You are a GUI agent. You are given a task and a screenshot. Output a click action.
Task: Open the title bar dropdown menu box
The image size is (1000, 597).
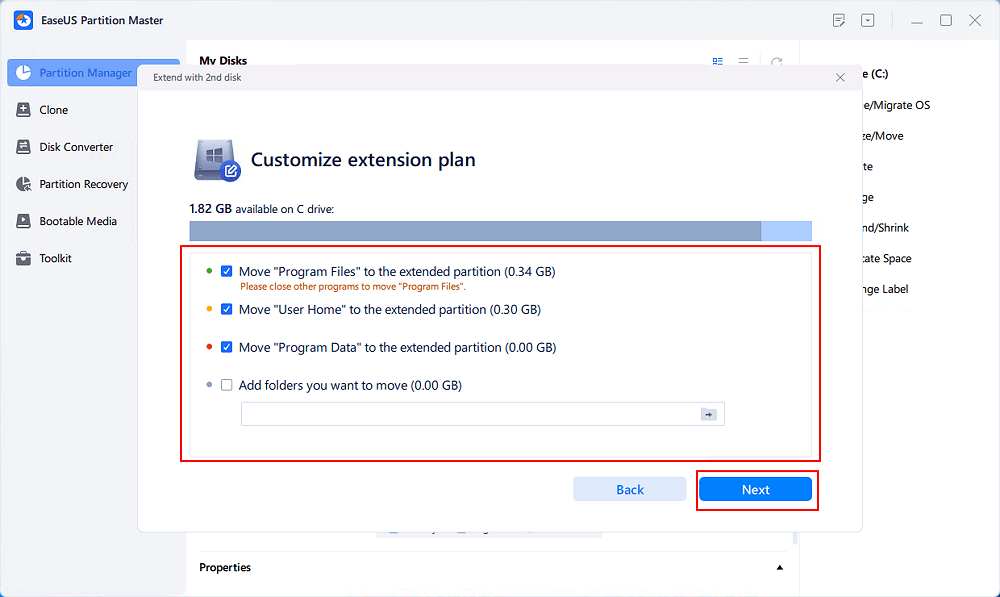868,20
